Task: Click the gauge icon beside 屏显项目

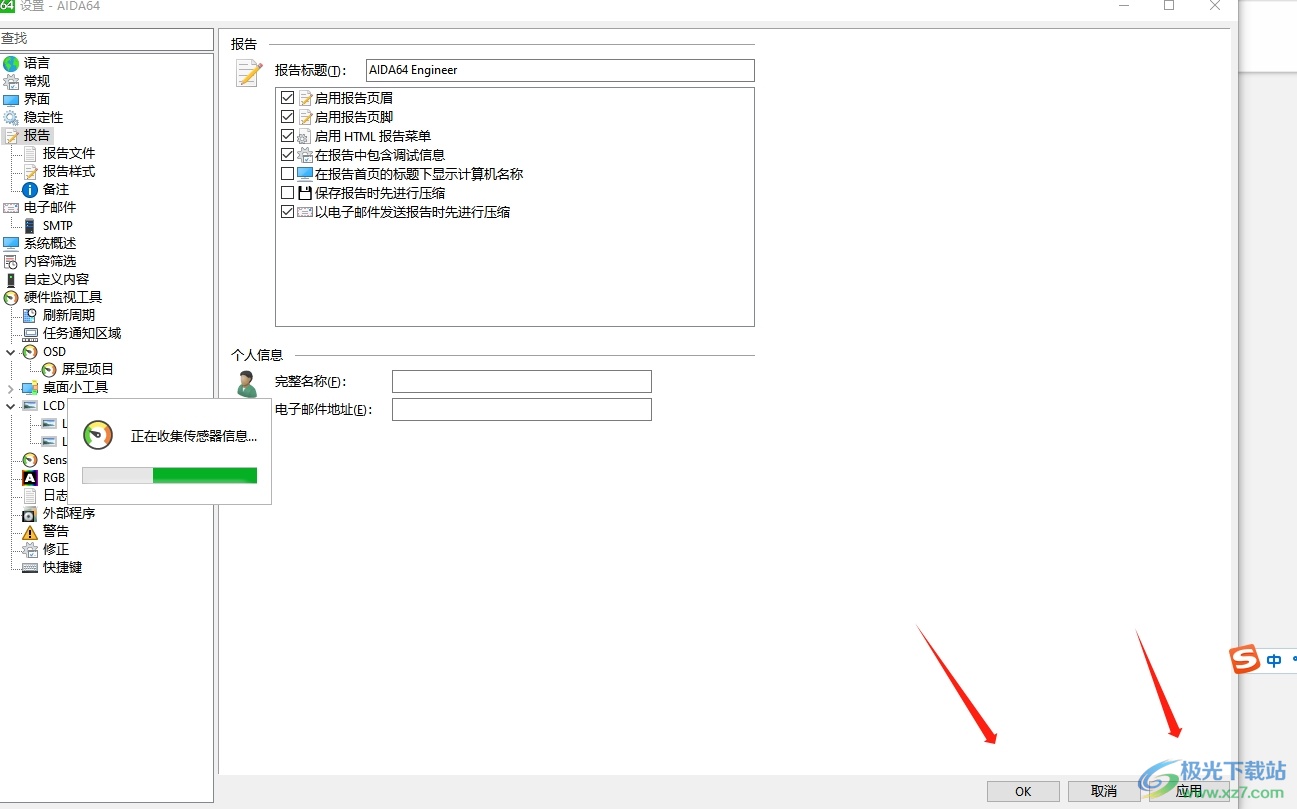Action: tap(49, 369)
